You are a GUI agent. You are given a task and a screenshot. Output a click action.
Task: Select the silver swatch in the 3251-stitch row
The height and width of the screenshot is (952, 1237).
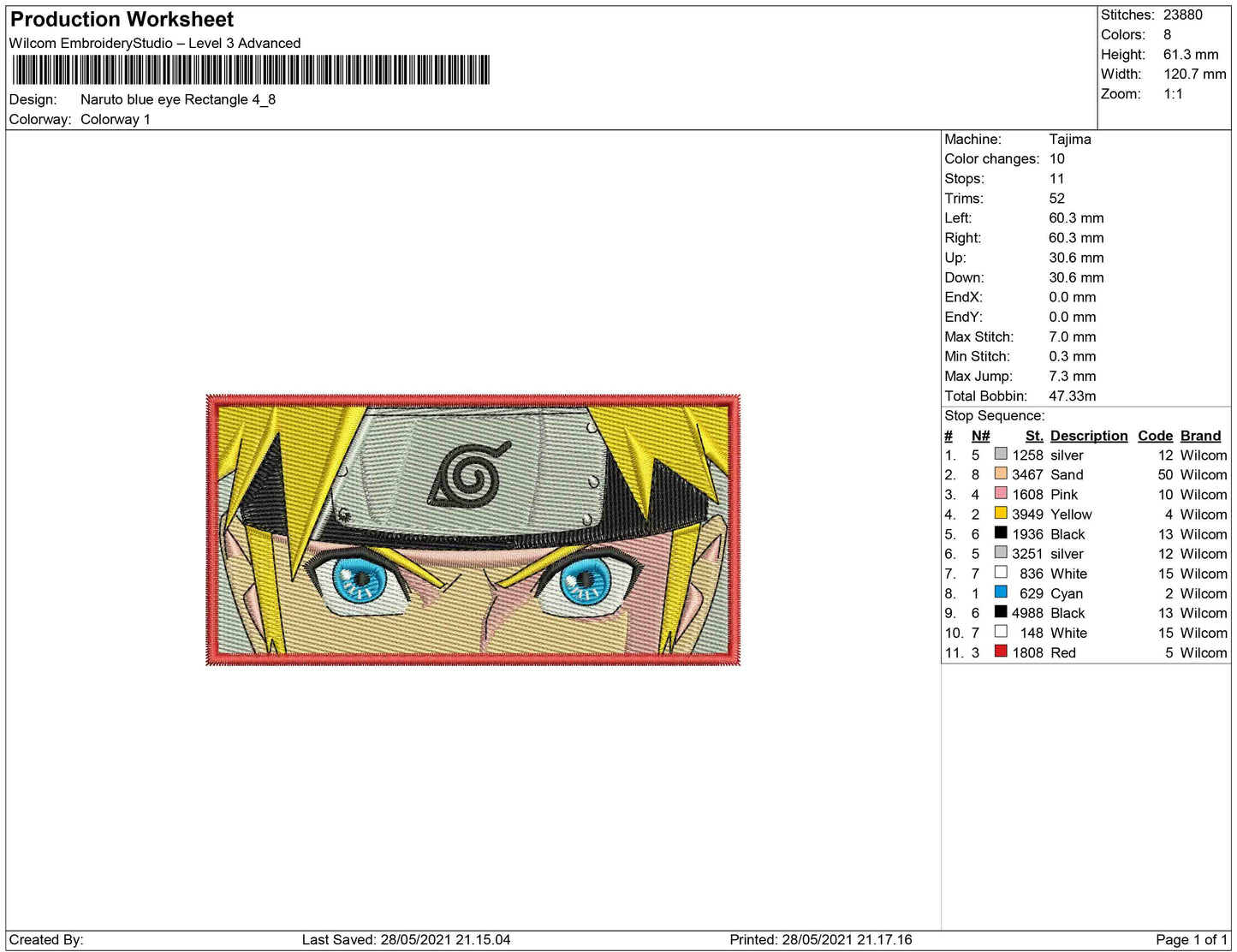tap(1001, 552)
